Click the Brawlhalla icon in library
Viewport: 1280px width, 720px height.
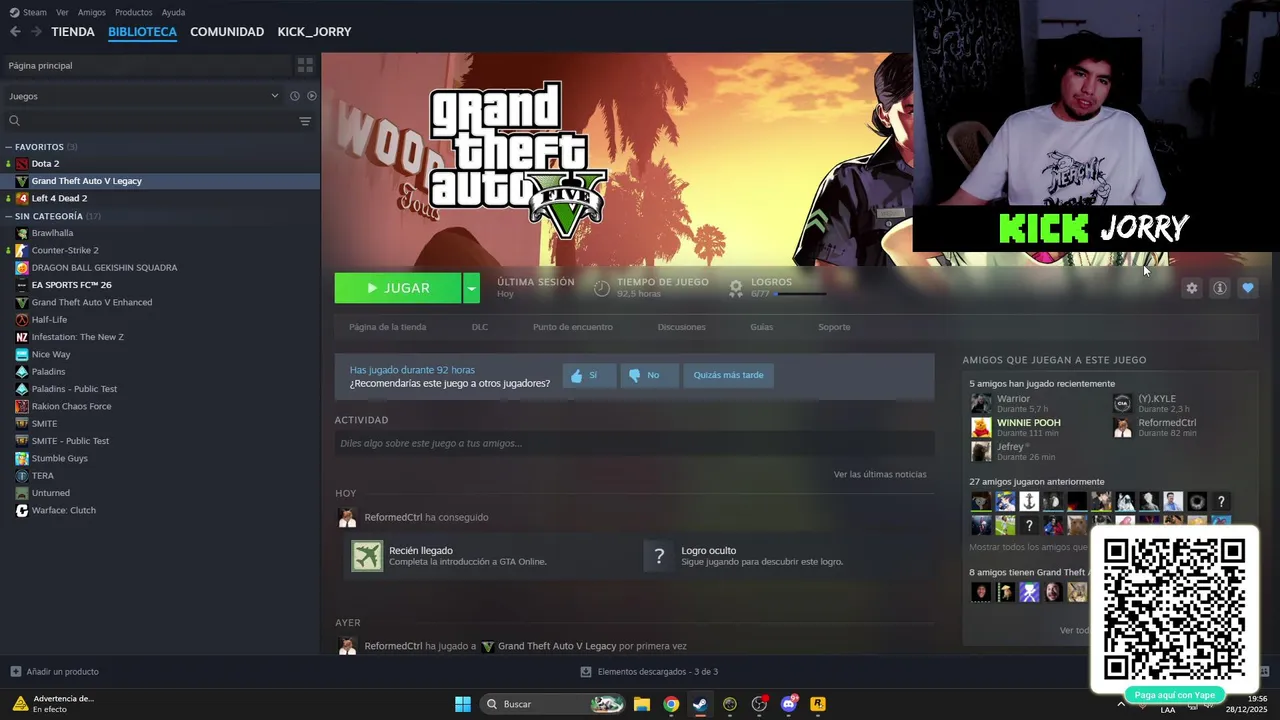click(22, 233)
